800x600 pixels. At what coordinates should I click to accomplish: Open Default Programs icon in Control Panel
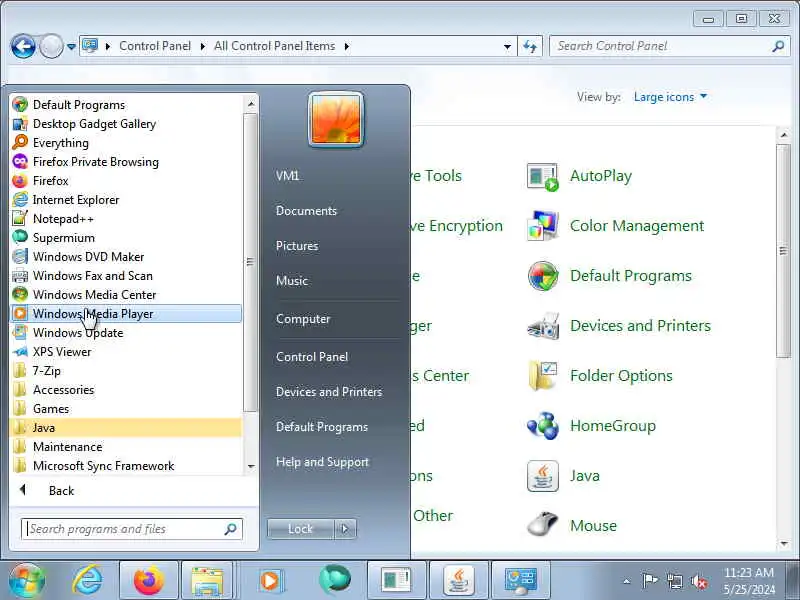(542, 276)
